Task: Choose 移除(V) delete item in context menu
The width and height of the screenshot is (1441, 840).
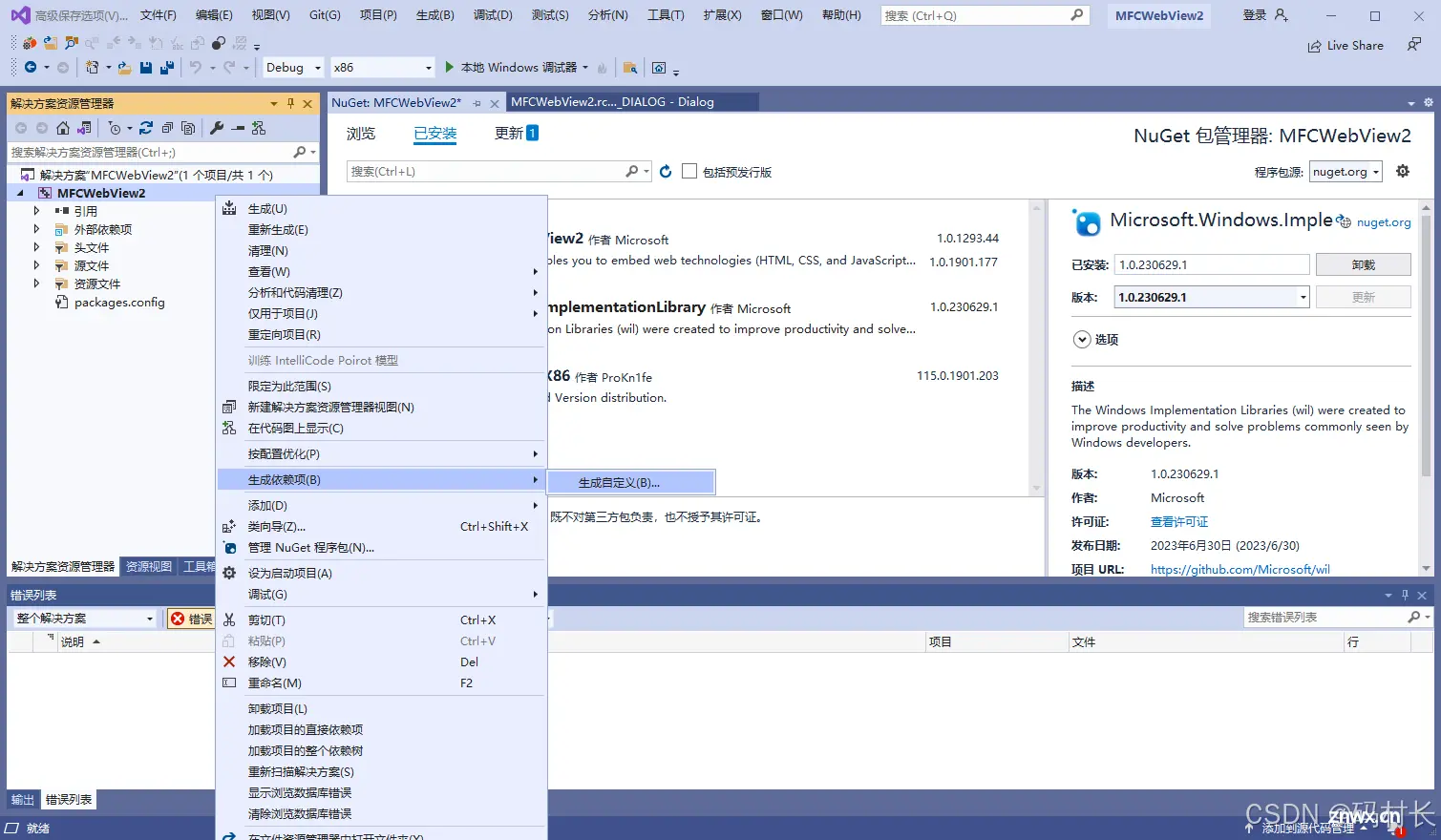Action: pos(382,661)
